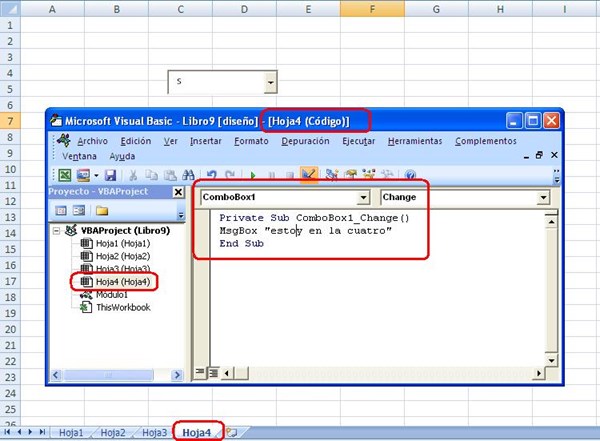Click View Code icon in Project panel
Viewport: 600px width, 441px height.
(61, 210)
